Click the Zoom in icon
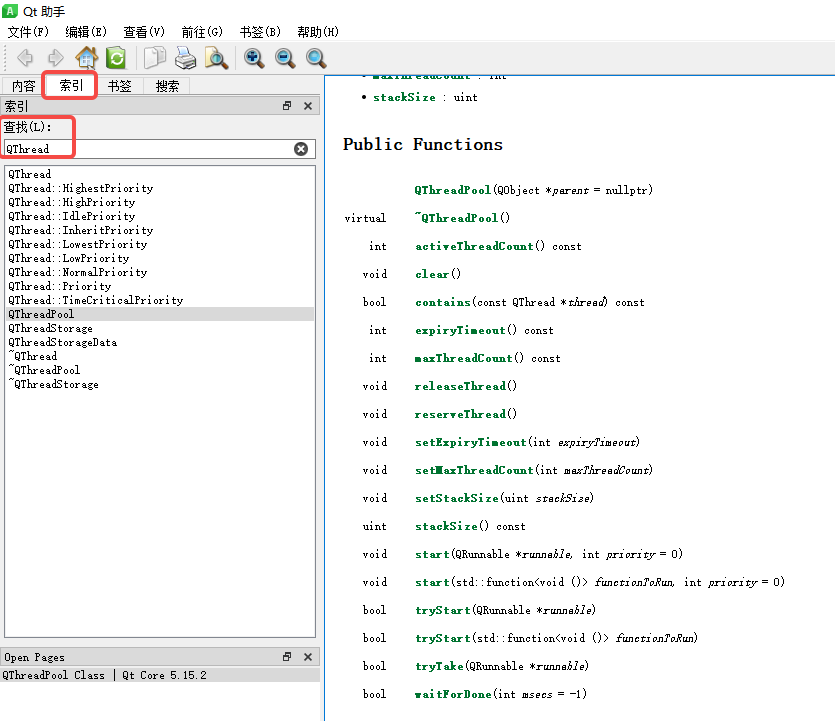The image size is (835, 721). click(x=255, y=58)
